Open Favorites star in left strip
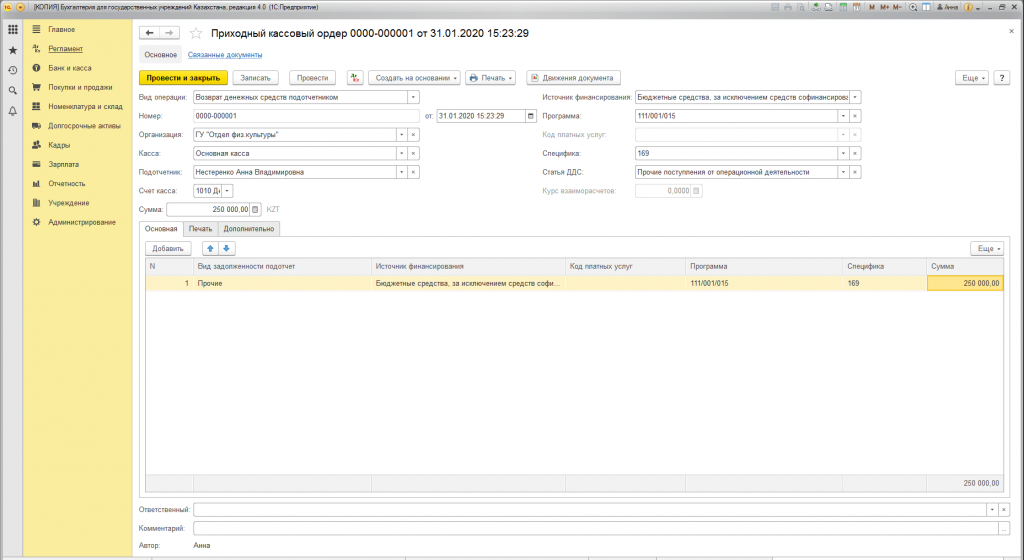 tap(12, 49)
